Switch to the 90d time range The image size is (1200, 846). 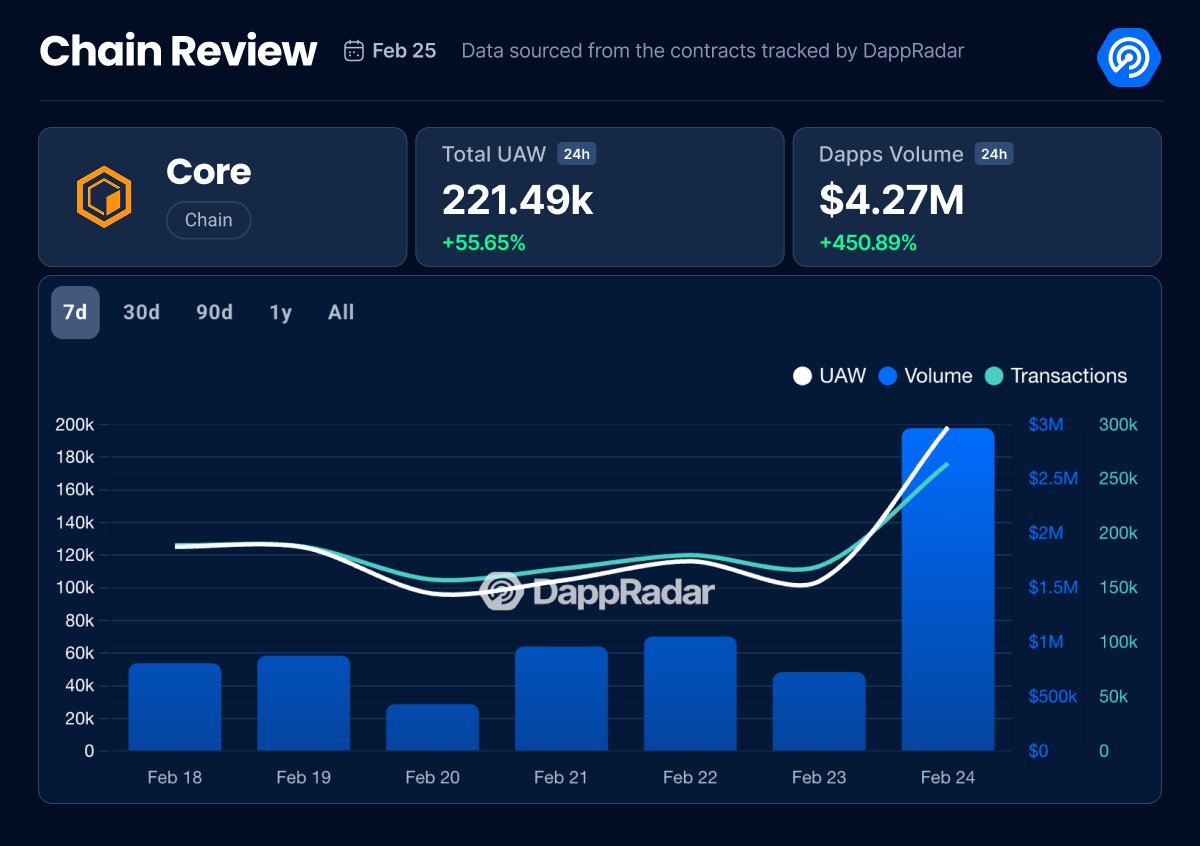[214, 312]
